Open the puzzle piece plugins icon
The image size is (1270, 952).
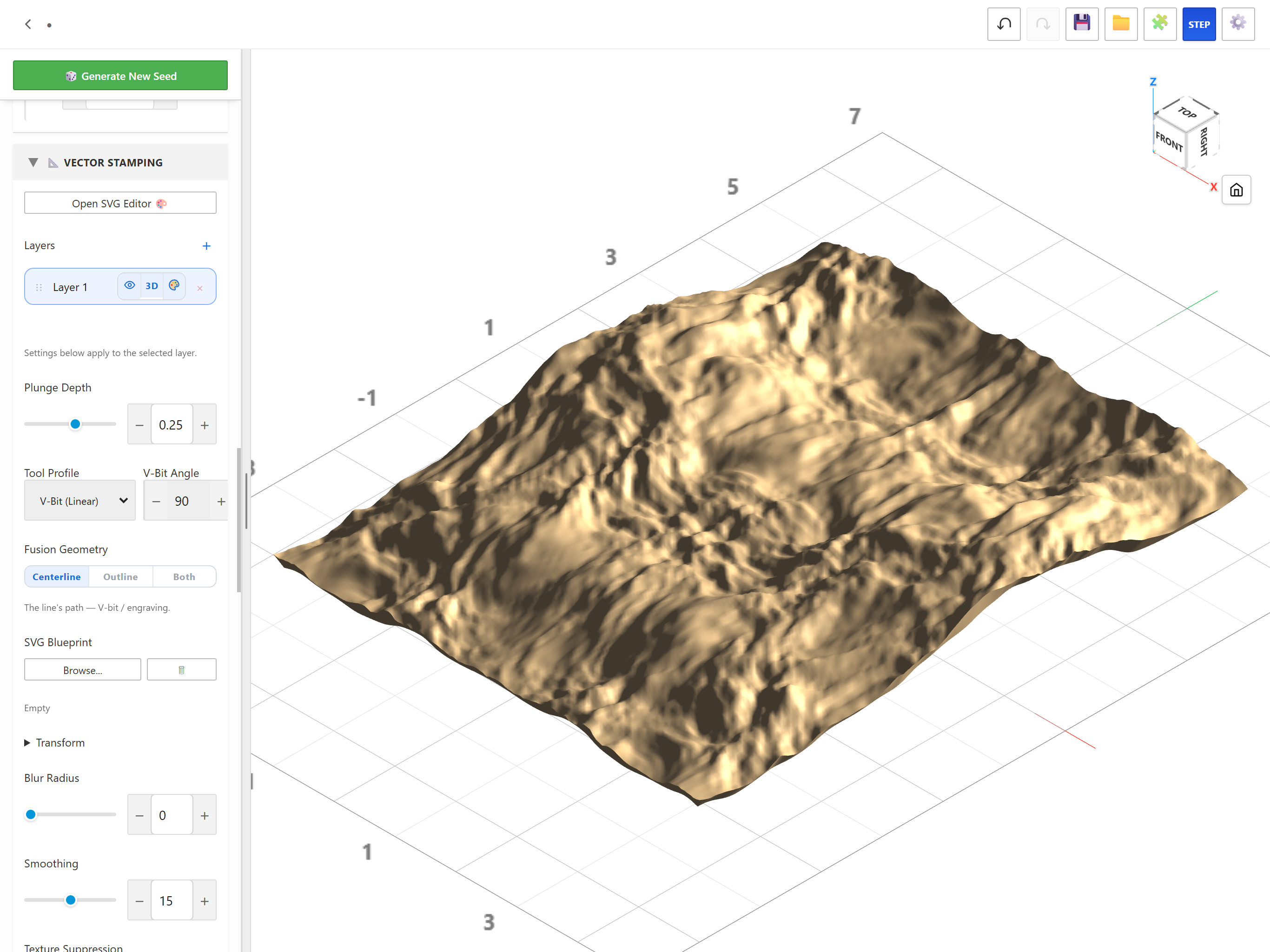1160,24
